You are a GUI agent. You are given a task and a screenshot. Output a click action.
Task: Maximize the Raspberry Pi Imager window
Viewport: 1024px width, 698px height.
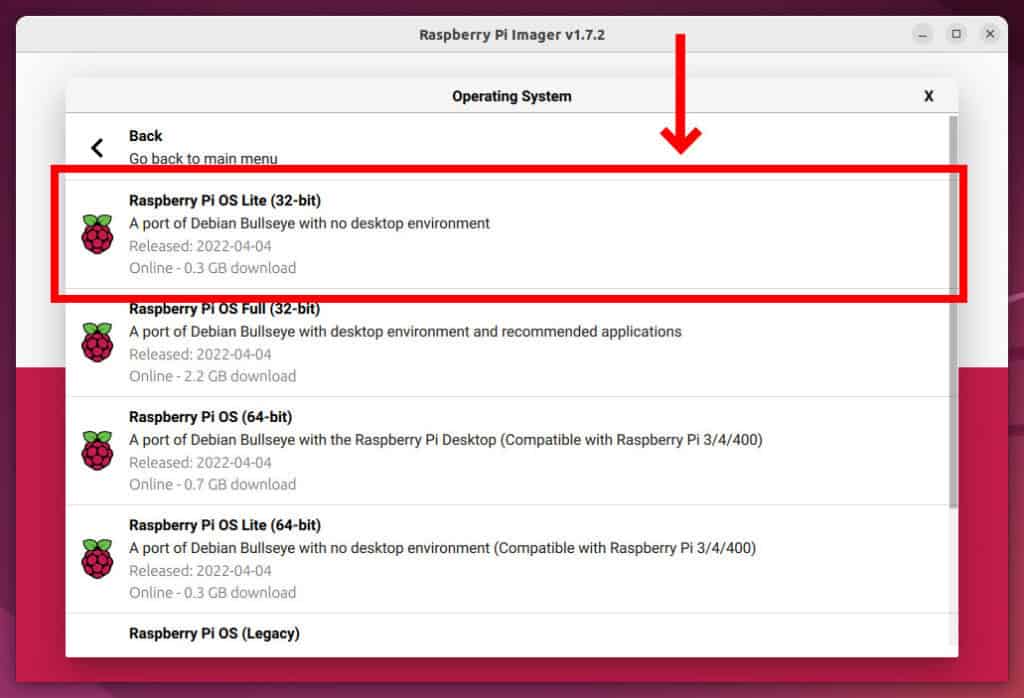click(956, 34)
